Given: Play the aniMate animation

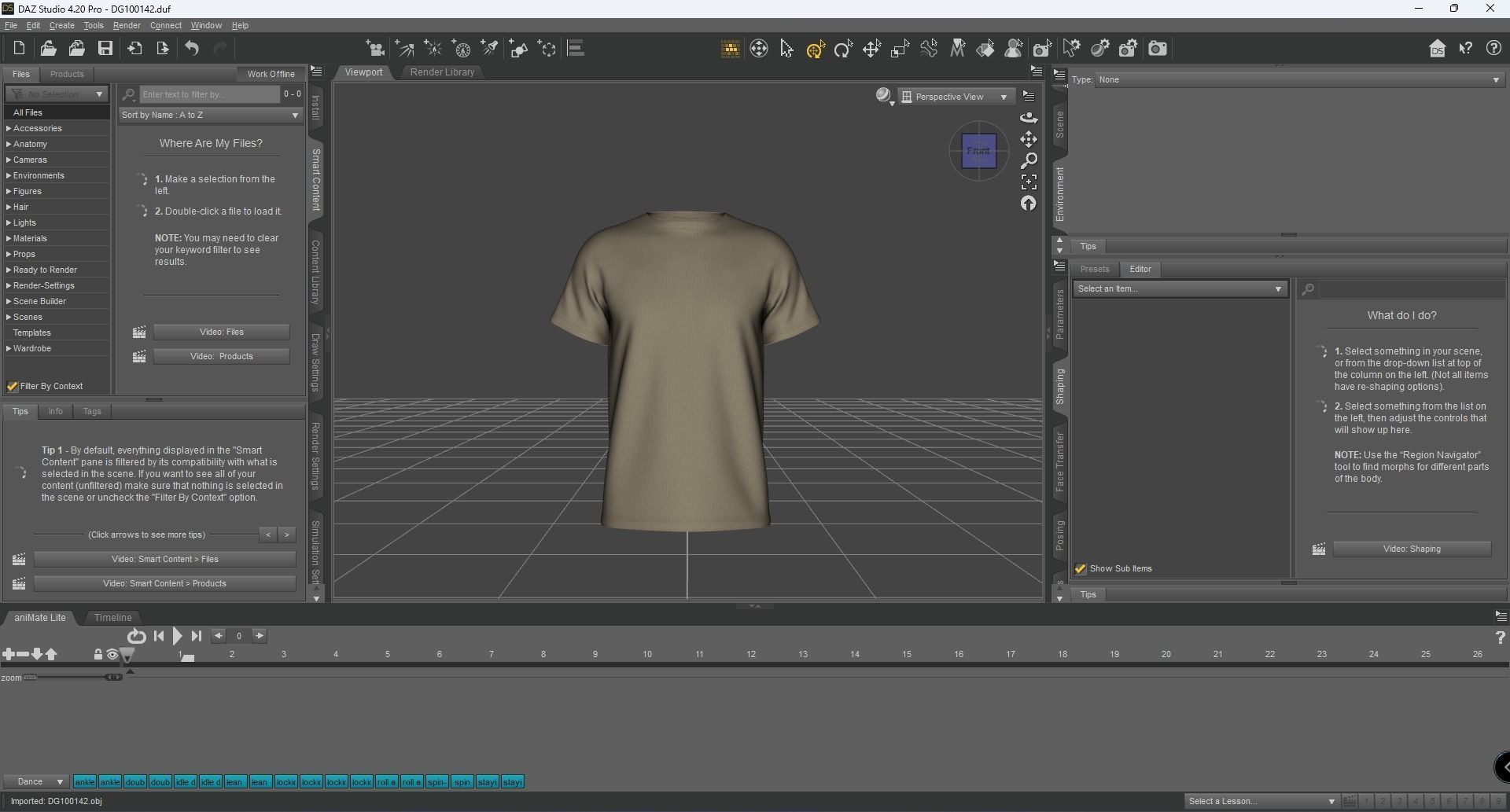Looking at the screenshot, I should 177,636.
